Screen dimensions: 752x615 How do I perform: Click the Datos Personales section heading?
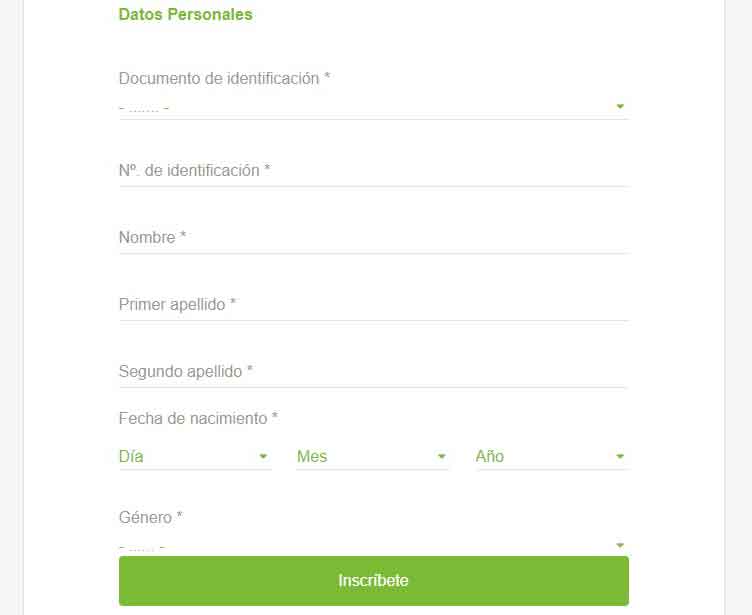[x=185, y=15]
